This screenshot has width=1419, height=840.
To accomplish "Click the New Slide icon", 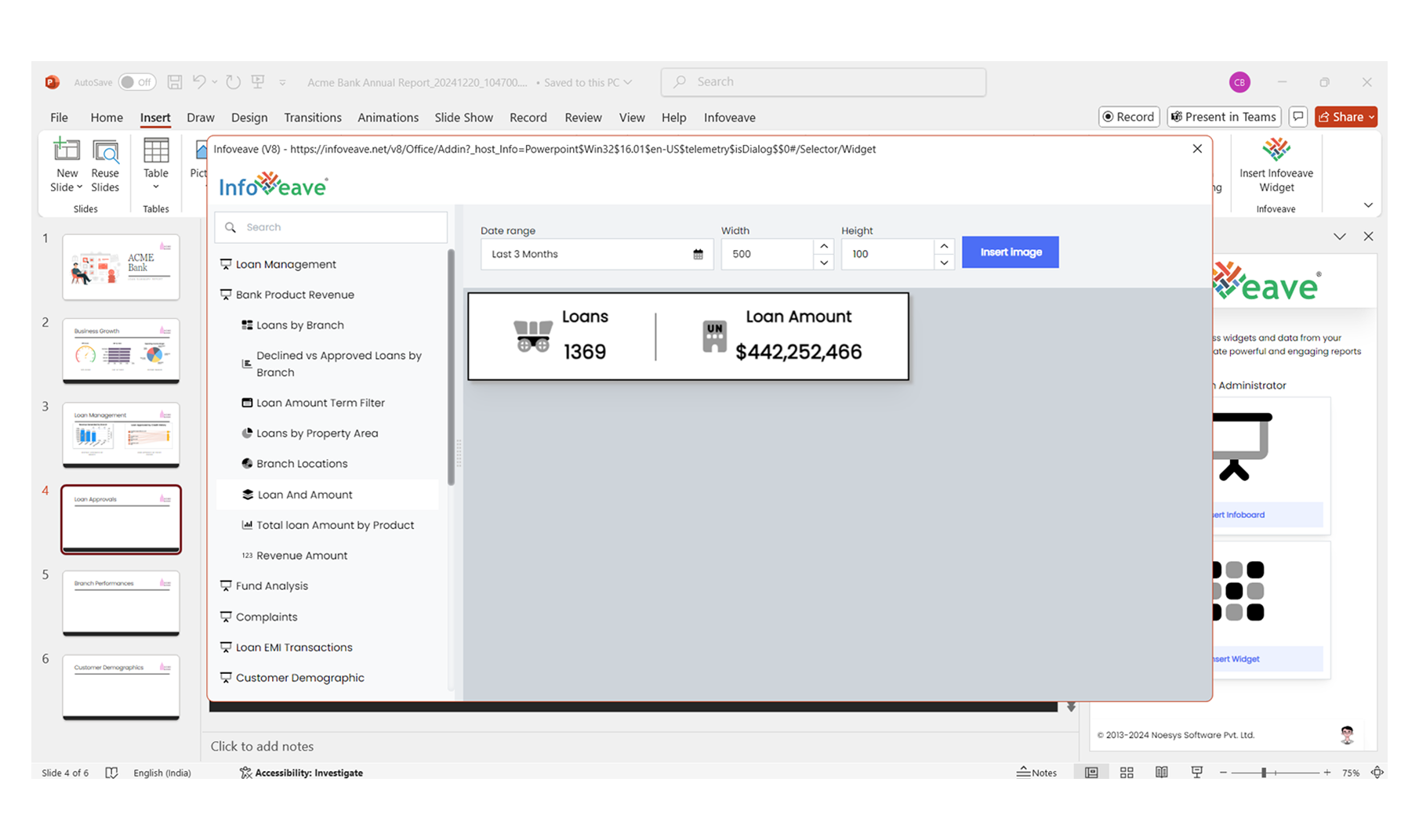I will (67, 150).
